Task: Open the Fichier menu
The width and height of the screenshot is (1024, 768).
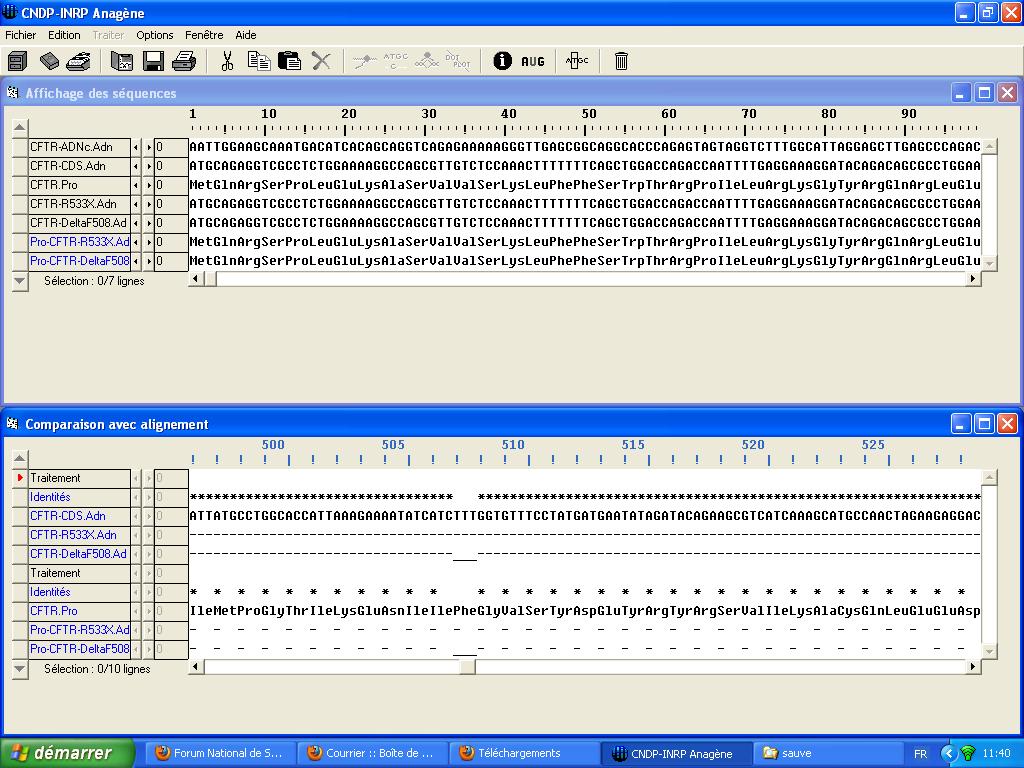Action: tap(20, 35)
